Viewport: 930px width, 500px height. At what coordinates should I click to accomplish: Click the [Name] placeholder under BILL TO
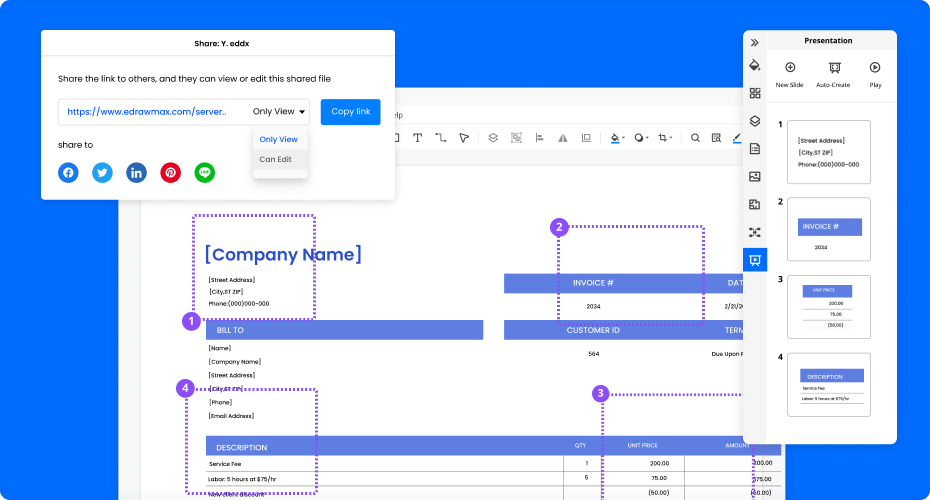(220, 348)
